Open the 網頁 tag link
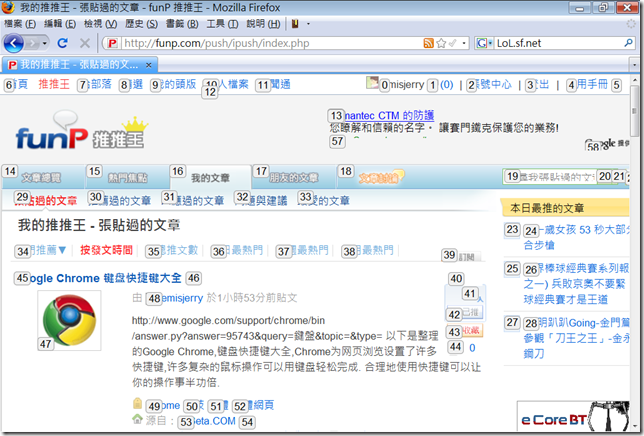644x436 pixels. tap(253, 406)
